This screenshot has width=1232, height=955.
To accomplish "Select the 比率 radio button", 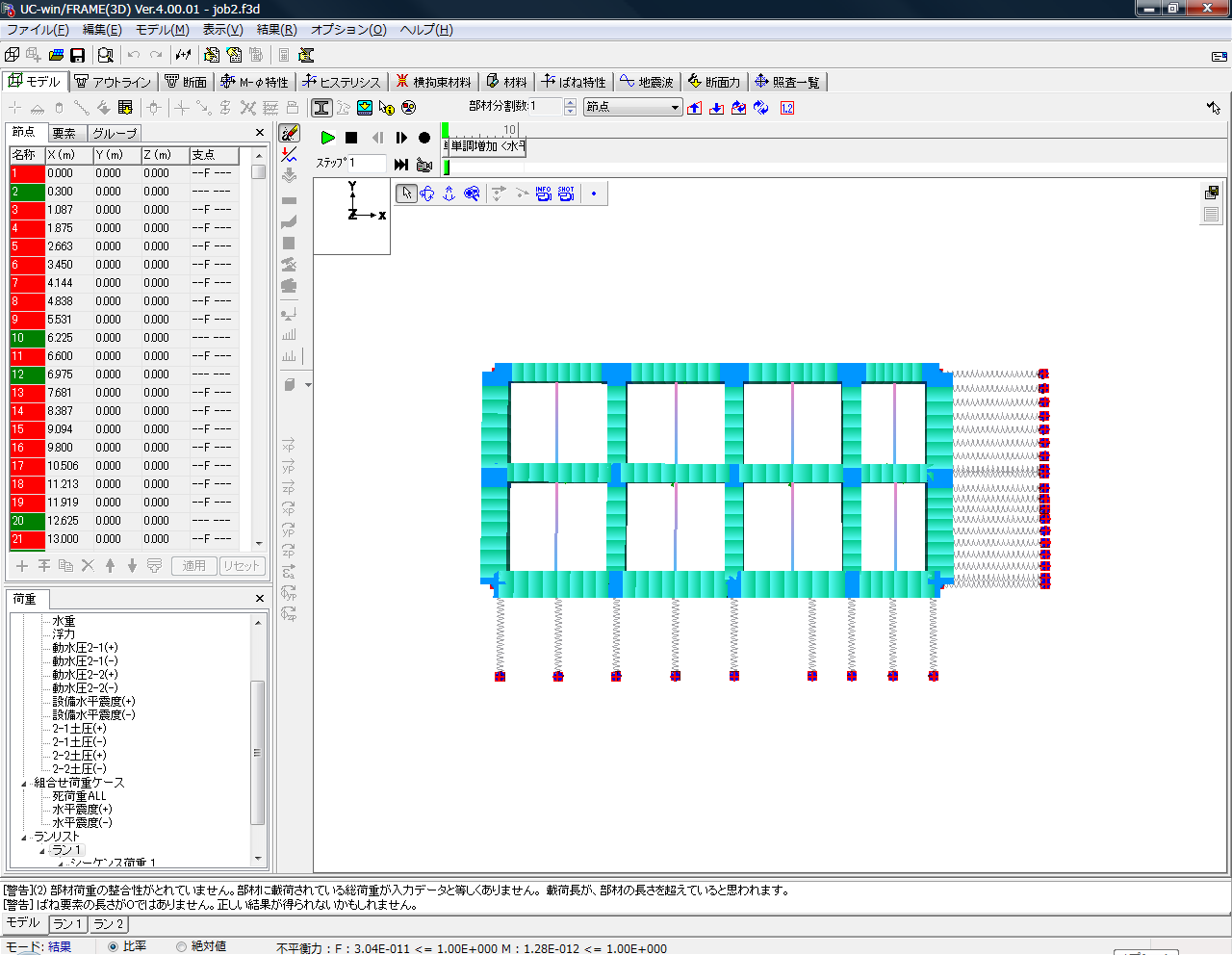I will 113,946.
